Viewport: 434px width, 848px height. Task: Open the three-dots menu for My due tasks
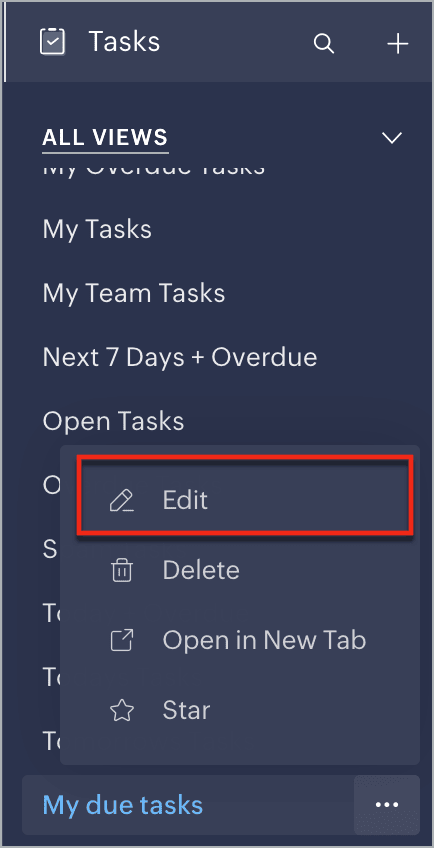coord(387,805)
